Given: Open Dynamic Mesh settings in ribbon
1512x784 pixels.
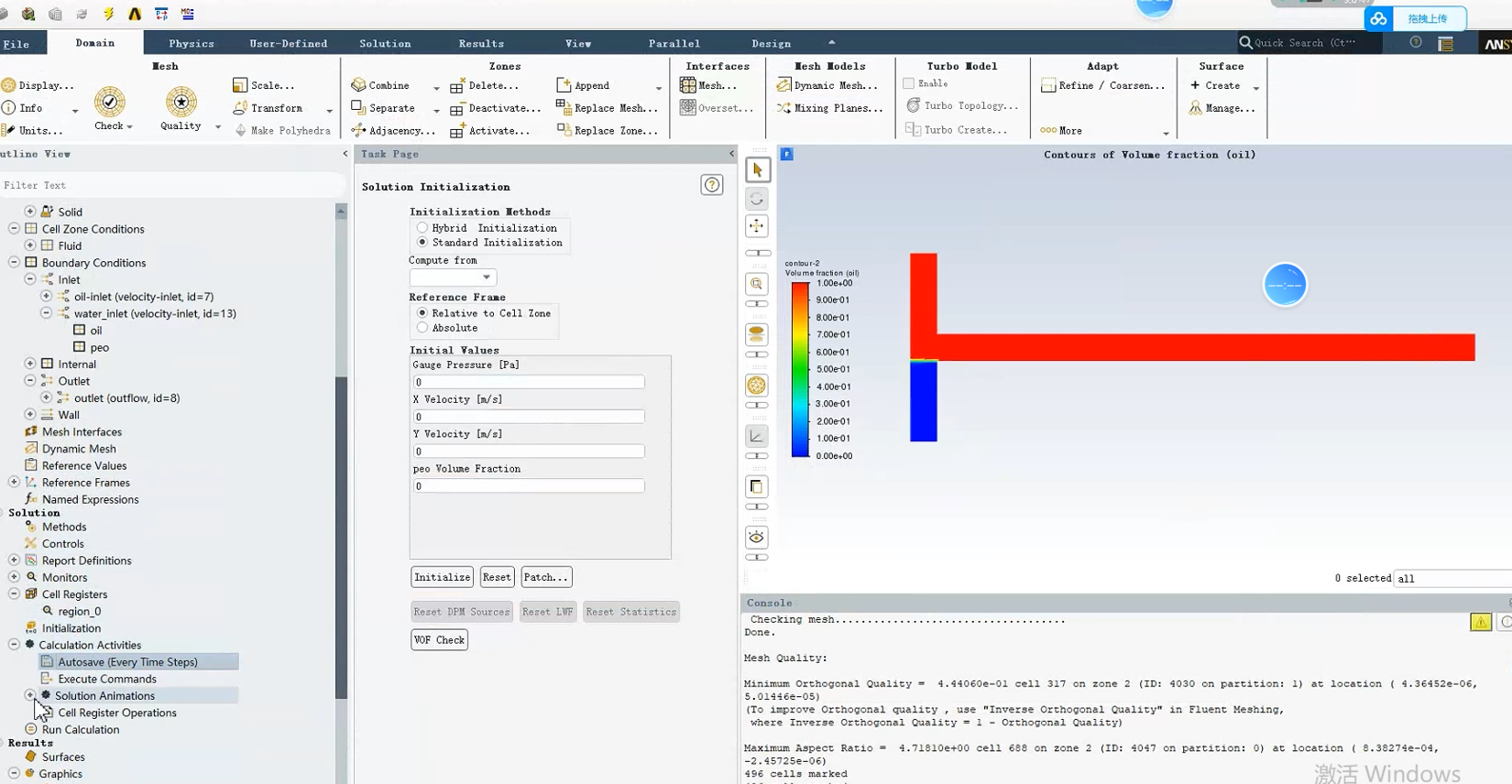Looking at the screenshot, I should (x=827, y=85).
